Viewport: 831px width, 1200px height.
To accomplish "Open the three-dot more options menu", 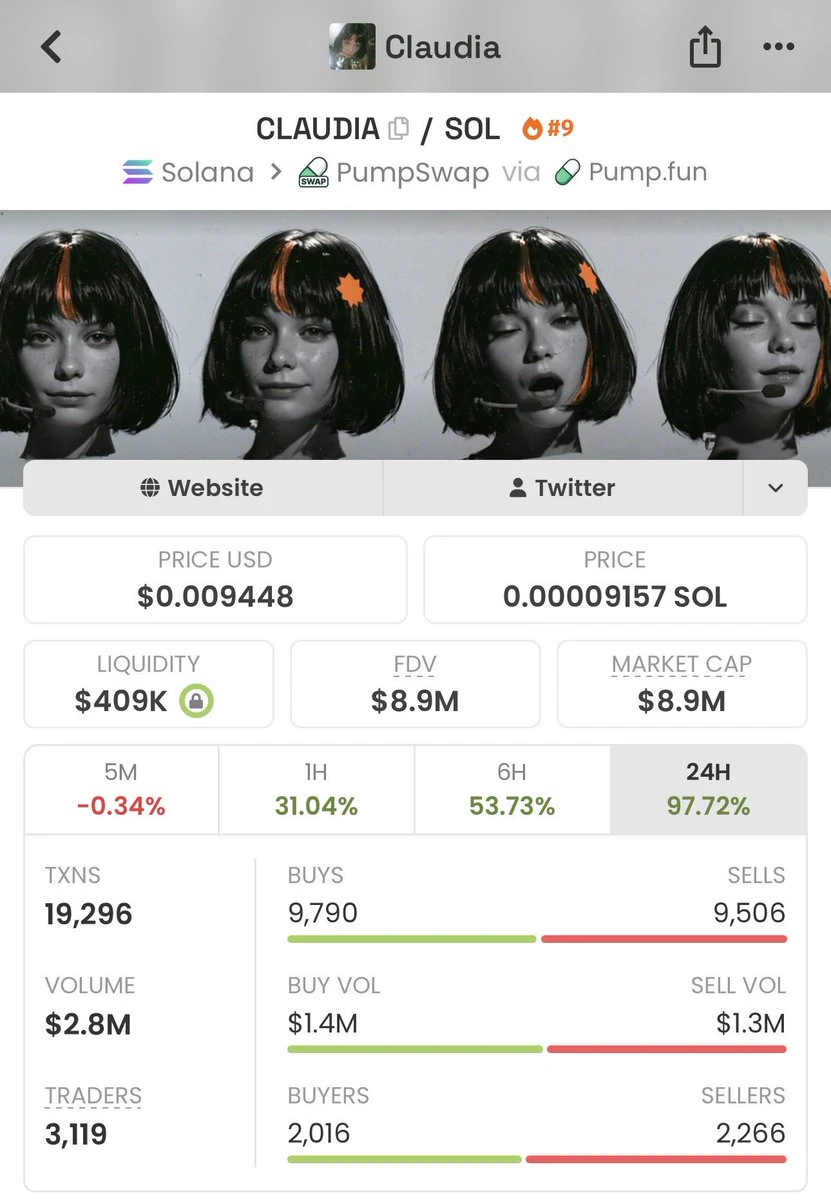I will coord(778,47).
